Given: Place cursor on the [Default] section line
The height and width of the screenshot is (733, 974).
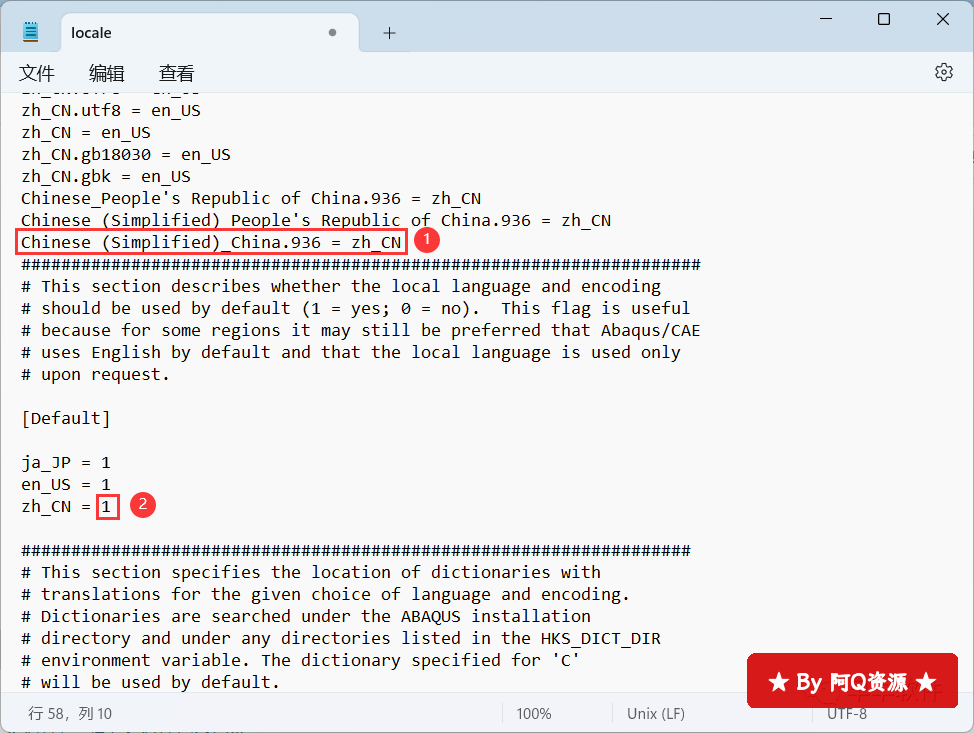Looking at the screenshot, I should (66, 418).
